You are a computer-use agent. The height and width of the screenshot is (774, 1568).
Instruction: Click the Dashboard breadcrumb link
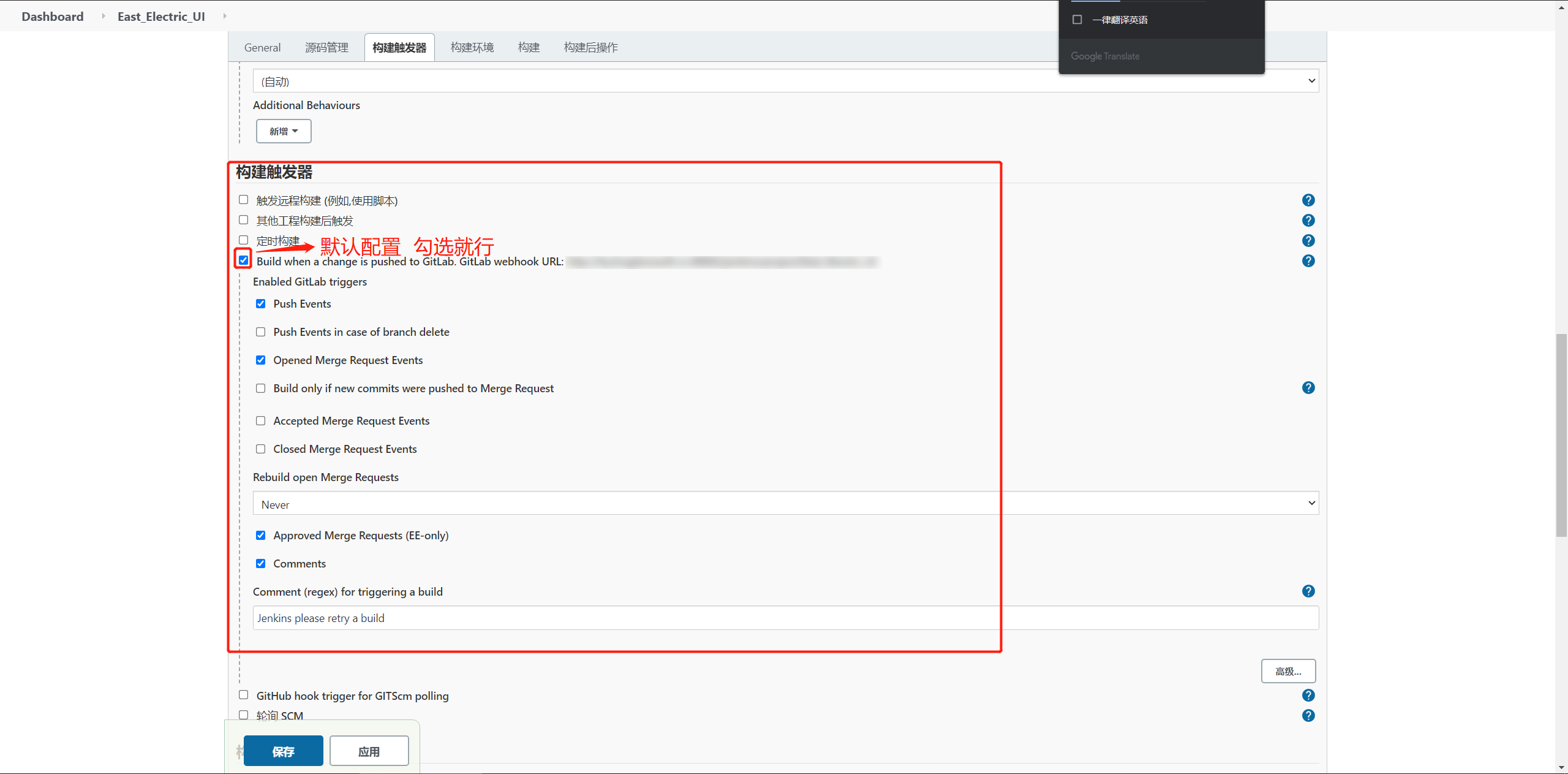pyautogui.click(x=53, y=17)
